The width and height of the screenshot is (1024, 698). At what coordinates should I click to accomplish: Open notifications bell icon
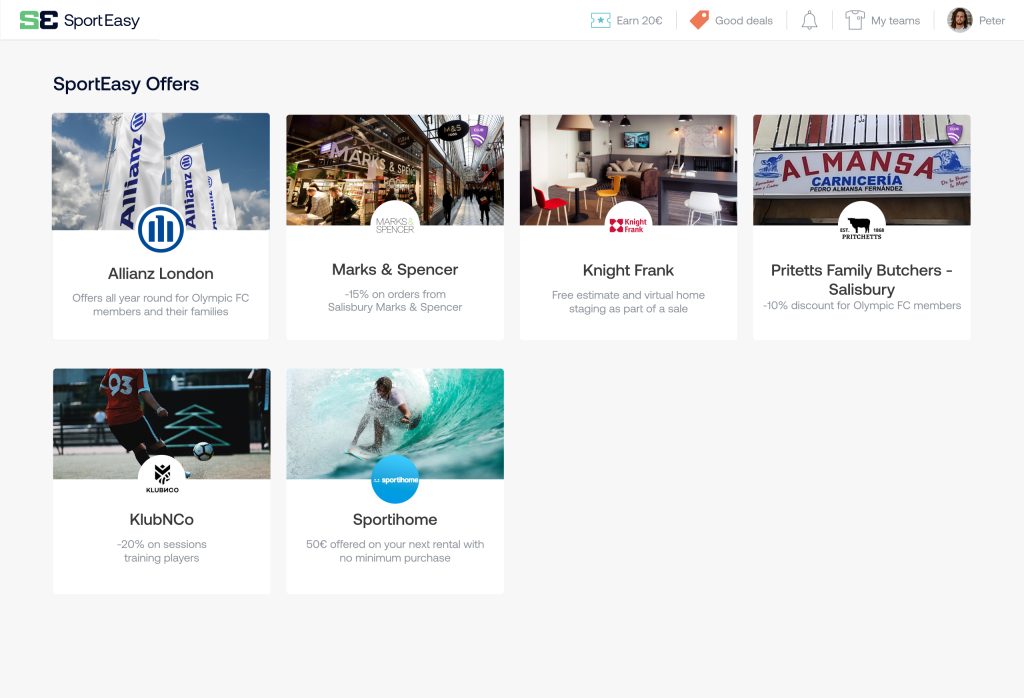(809, 20)
